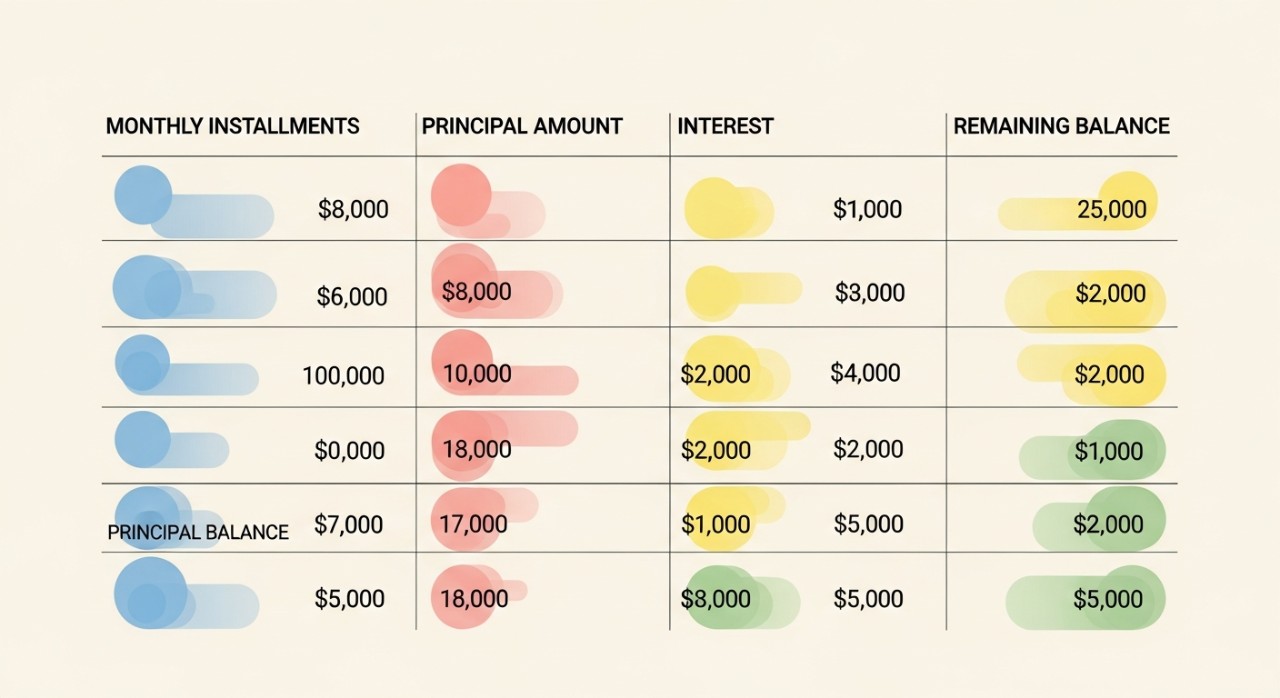The image size is (1280, 698).
Task: Click the $0,000 monthly installment value
Action: [349, 451]
